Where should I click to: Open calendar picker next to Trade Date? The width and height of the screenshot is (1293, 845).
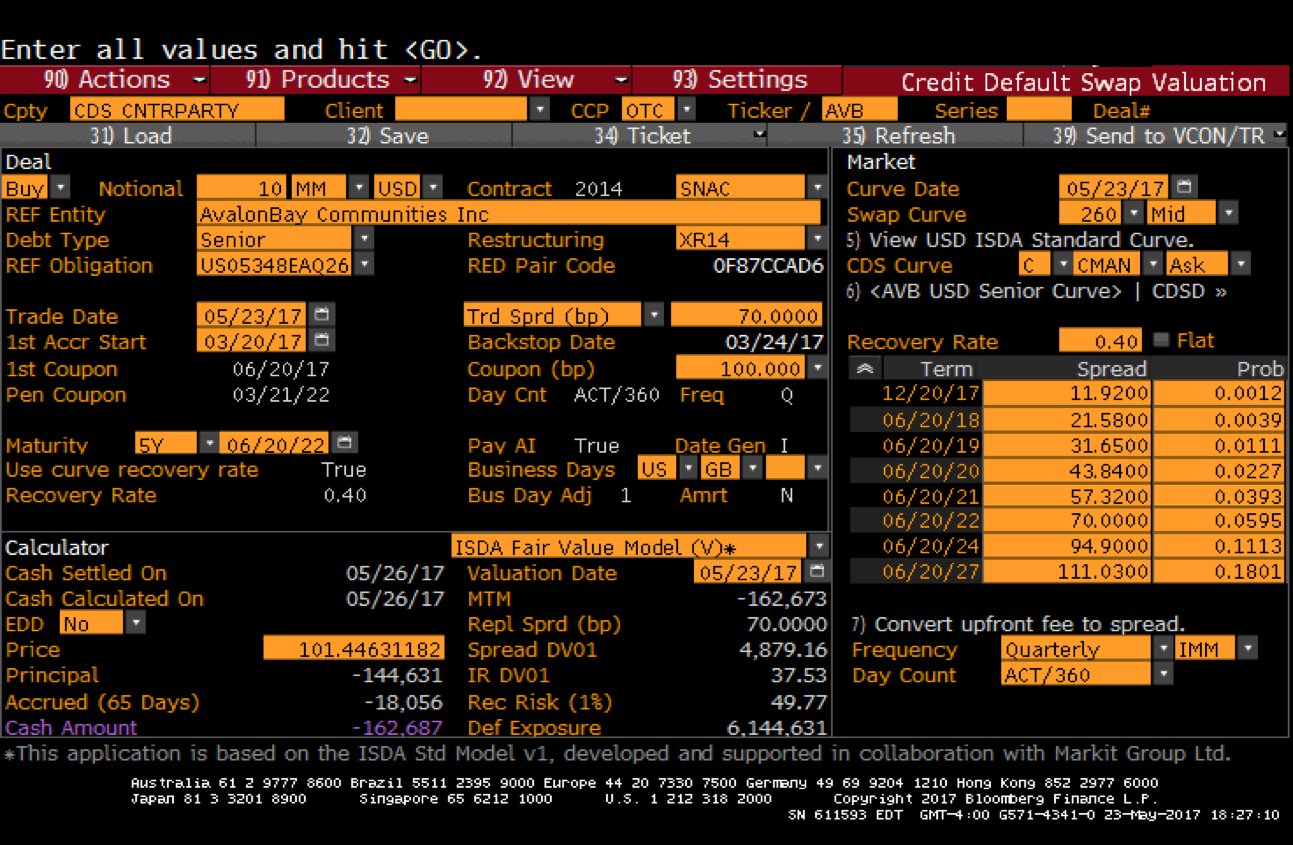[x=321, y=316]
